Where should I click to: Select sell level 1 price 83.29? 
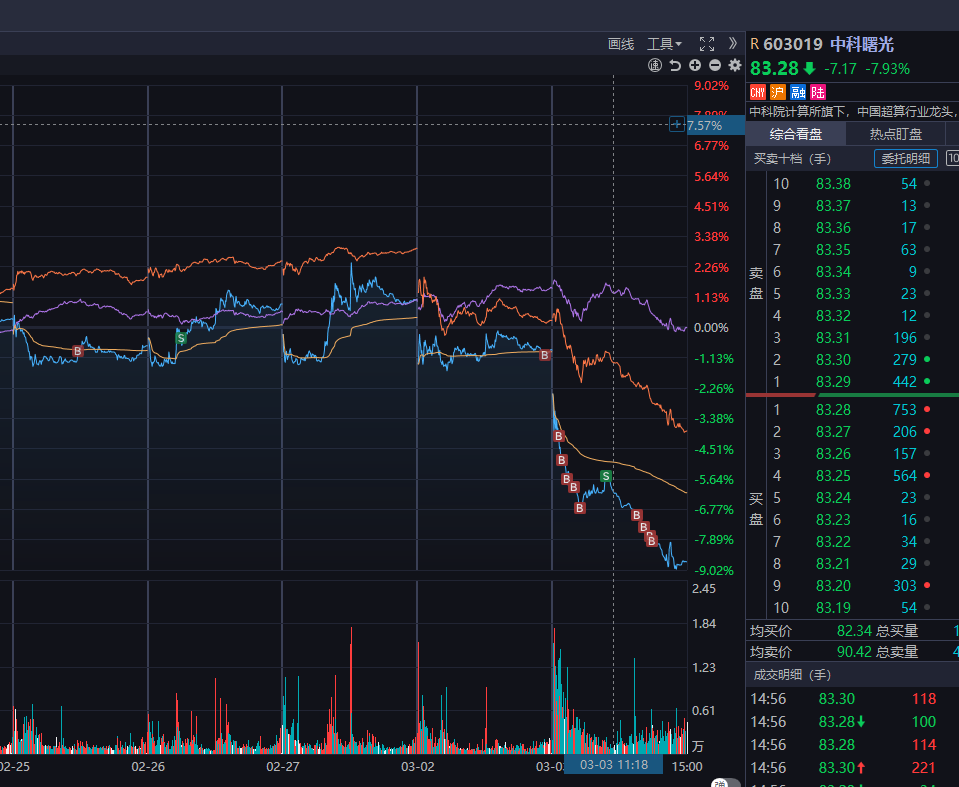[833, 382]
